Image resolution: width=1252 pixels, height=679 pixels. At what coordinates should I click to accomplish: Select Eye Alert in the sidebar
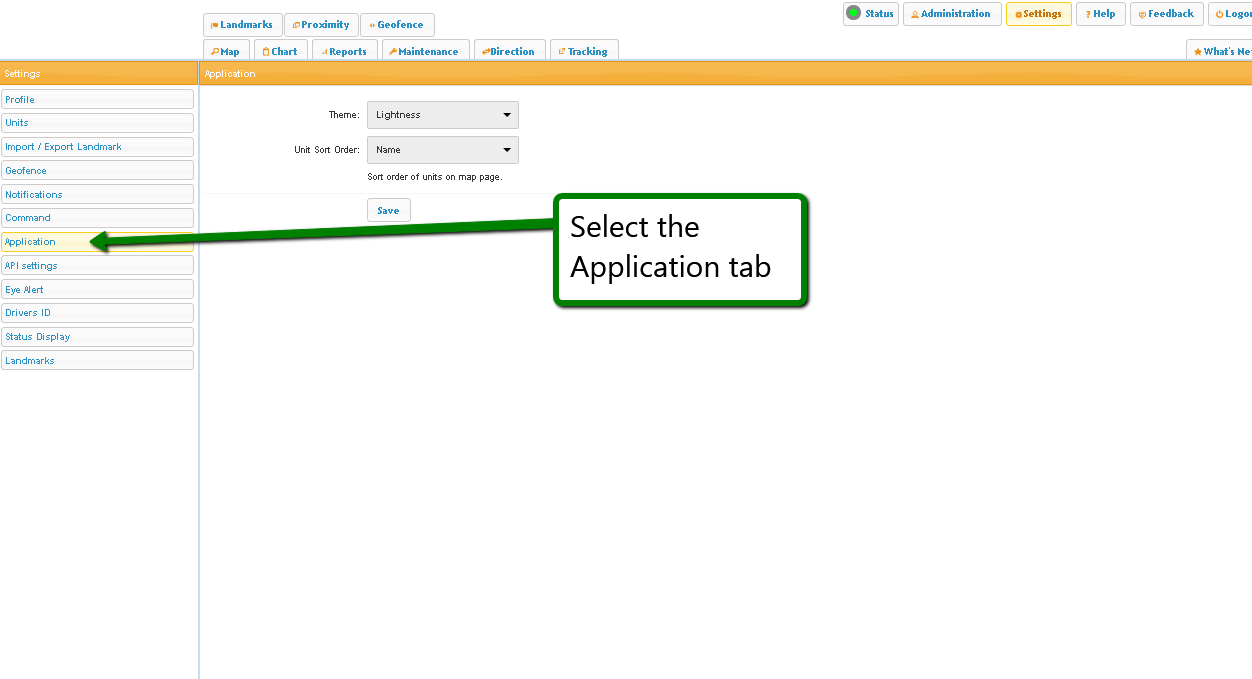click(97, 289)
